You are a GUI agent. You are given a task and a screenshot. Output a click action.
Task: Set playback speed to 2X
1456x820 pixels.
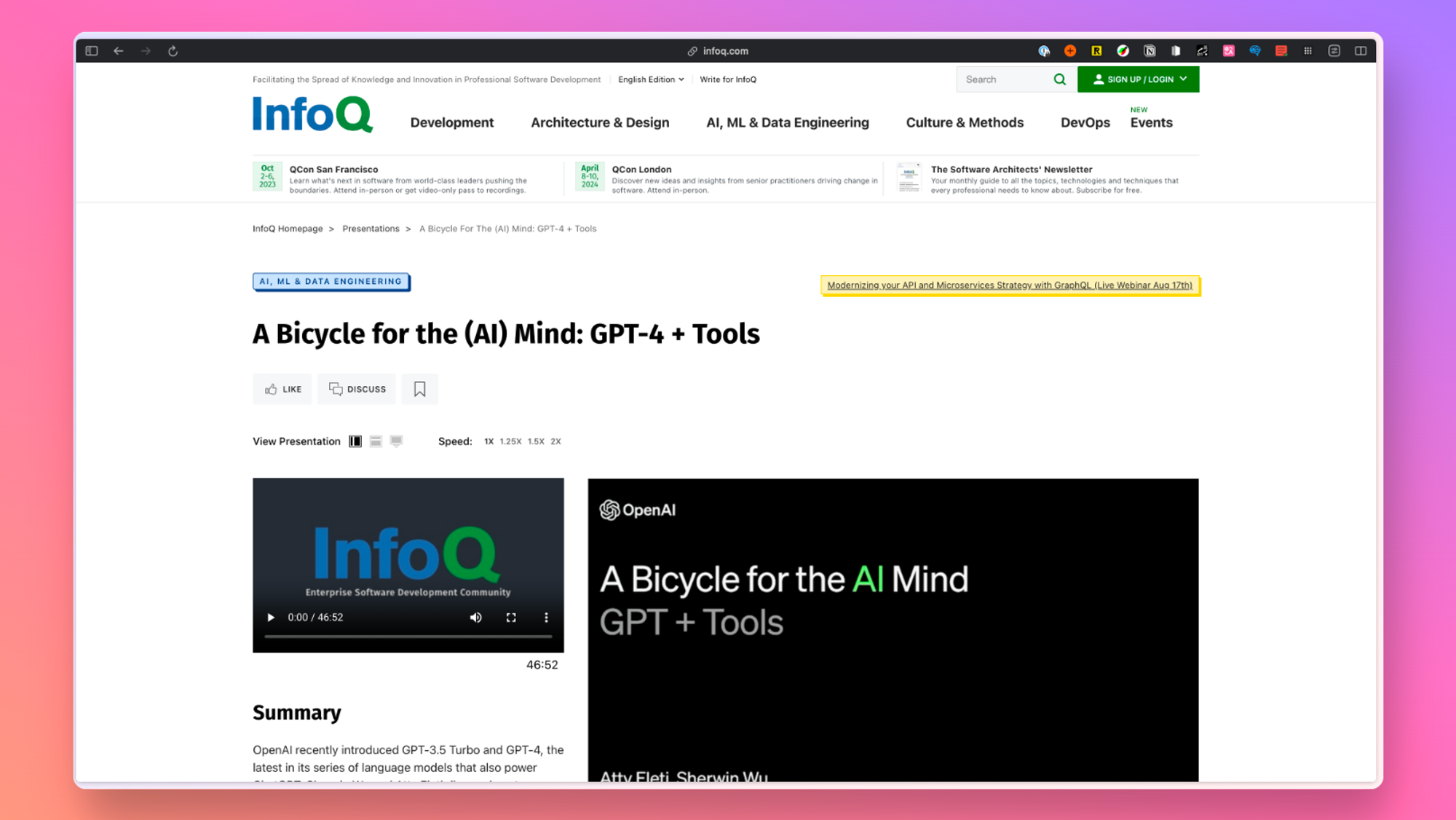point(556,441)
